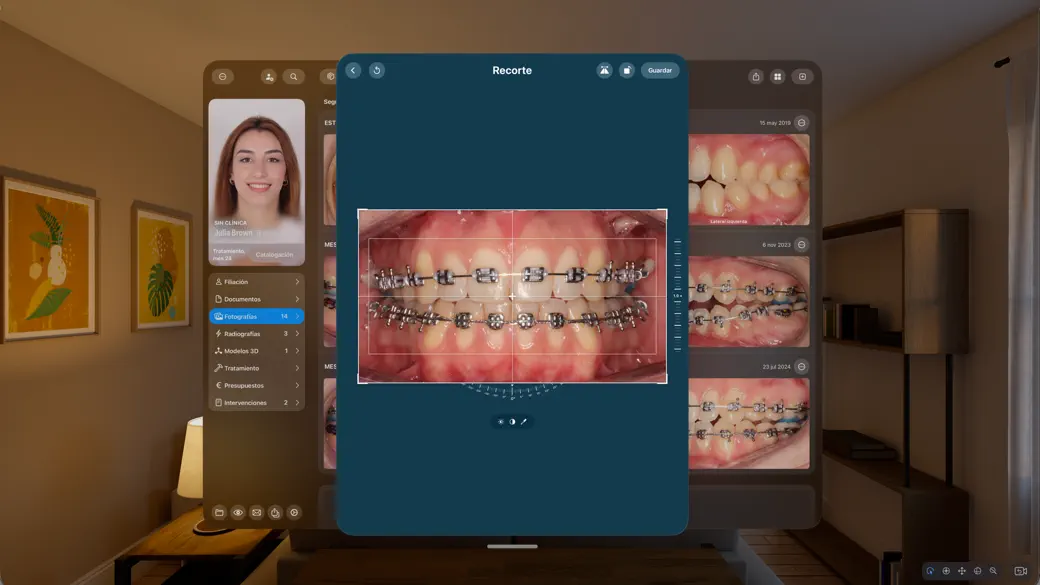The height and width of the screenshot is (585, 1040).
Task: Select the brightness adjustment icon below the photo
Action: (x=501, y=421)
